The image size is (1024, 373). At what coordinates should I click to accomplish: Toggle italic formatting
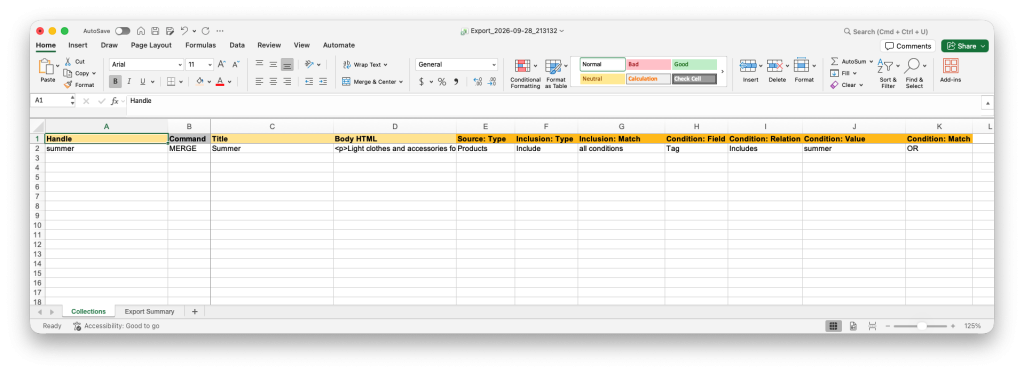point(129,82)
